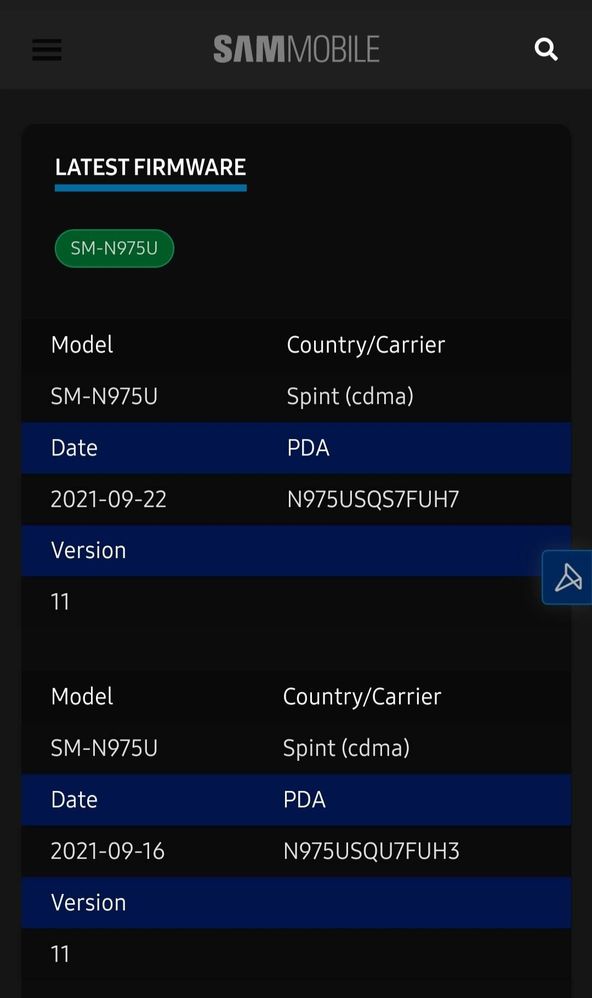Tap first SM-N975U model cell
This screenshot has width=592, height=998.
(104, 396)
